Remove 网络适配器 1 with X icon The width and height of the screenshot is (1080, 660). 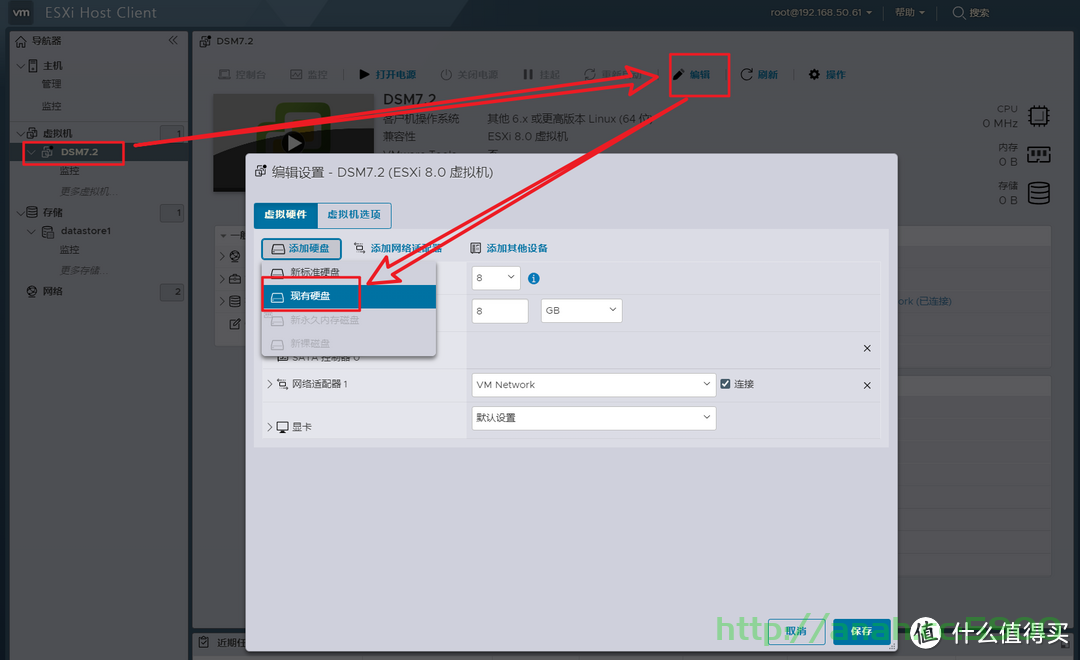click(867, 385)
